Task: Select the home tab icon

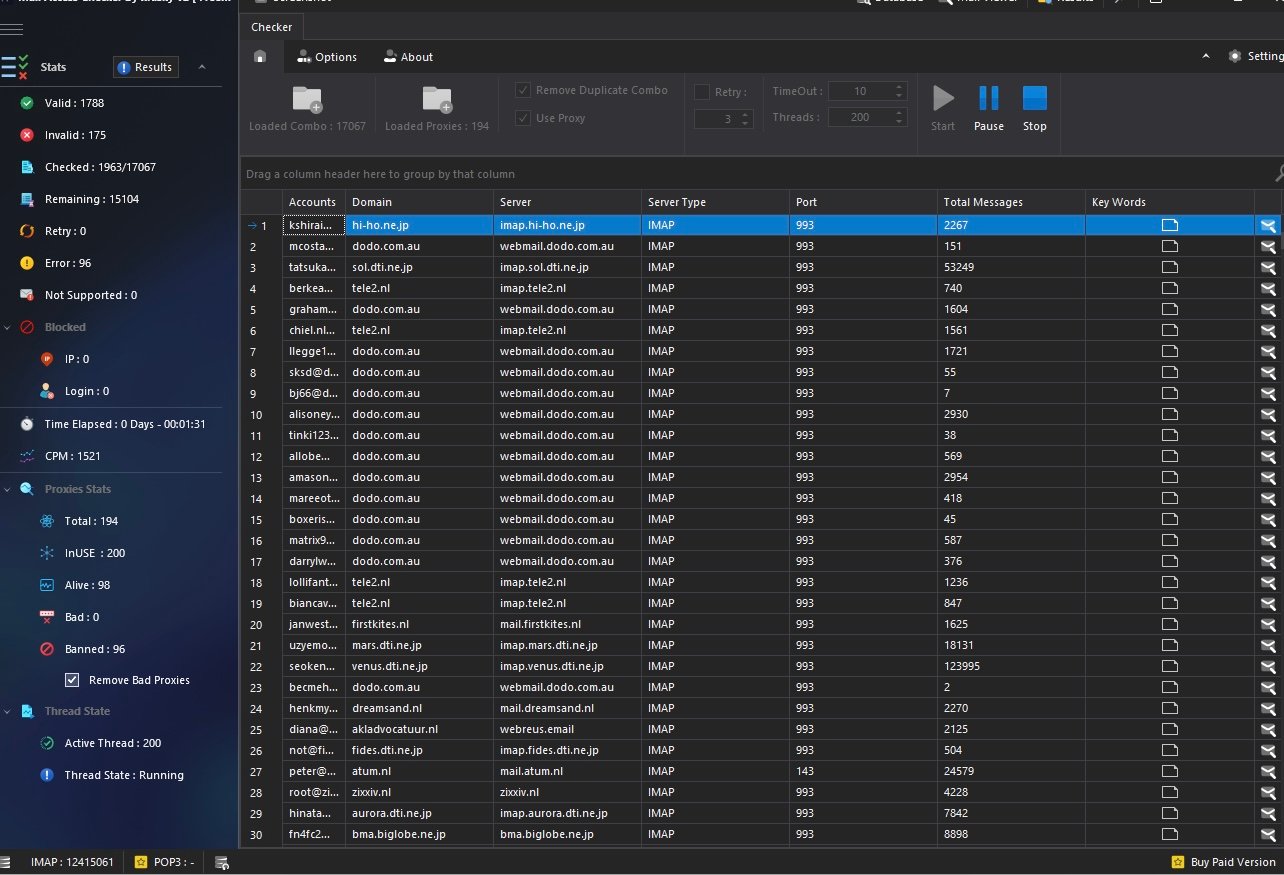Action: pyautogui.click(x=260, y=57)
